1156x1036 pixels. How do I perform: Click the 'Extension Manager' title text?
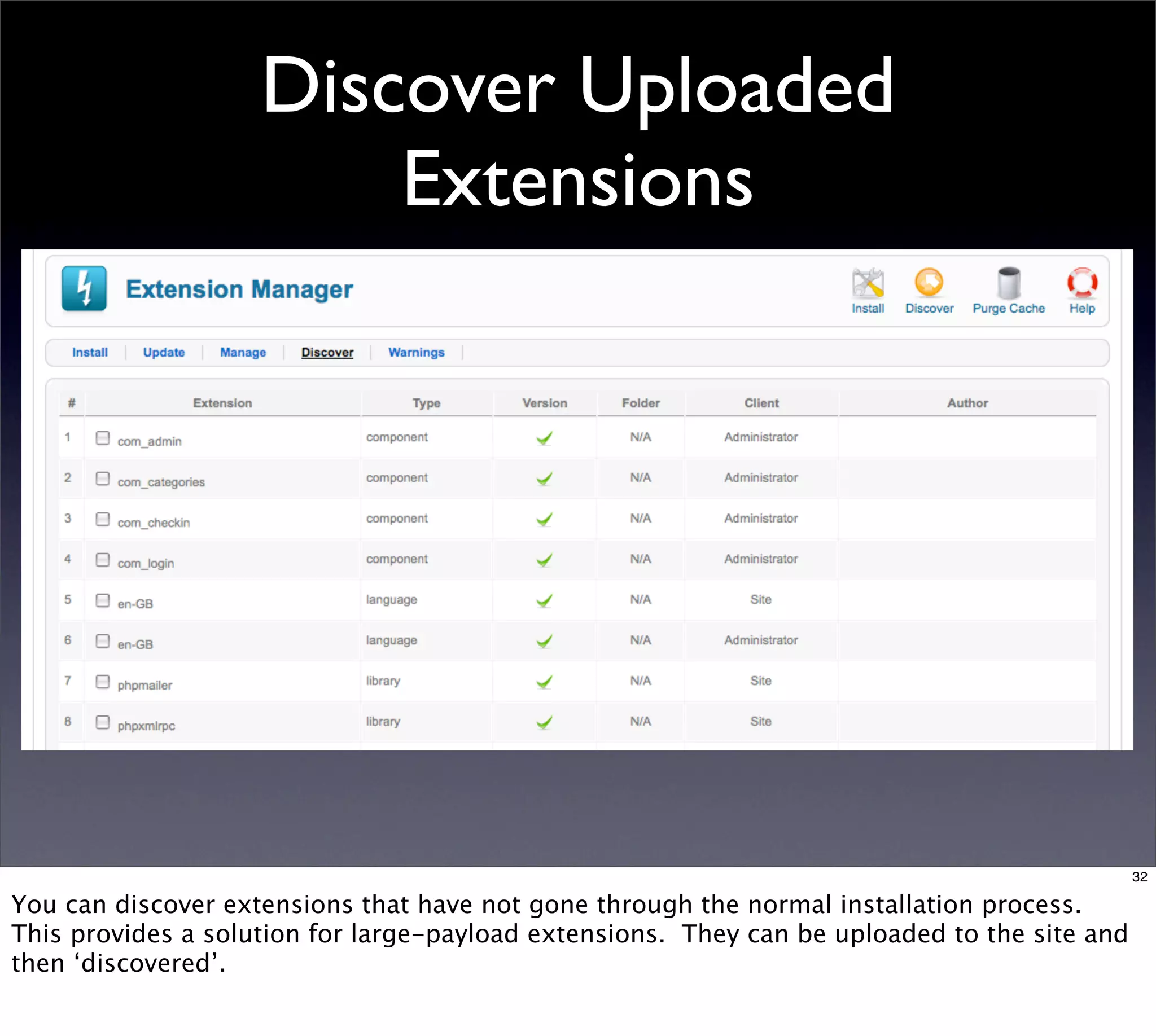[x=239, y=289]
